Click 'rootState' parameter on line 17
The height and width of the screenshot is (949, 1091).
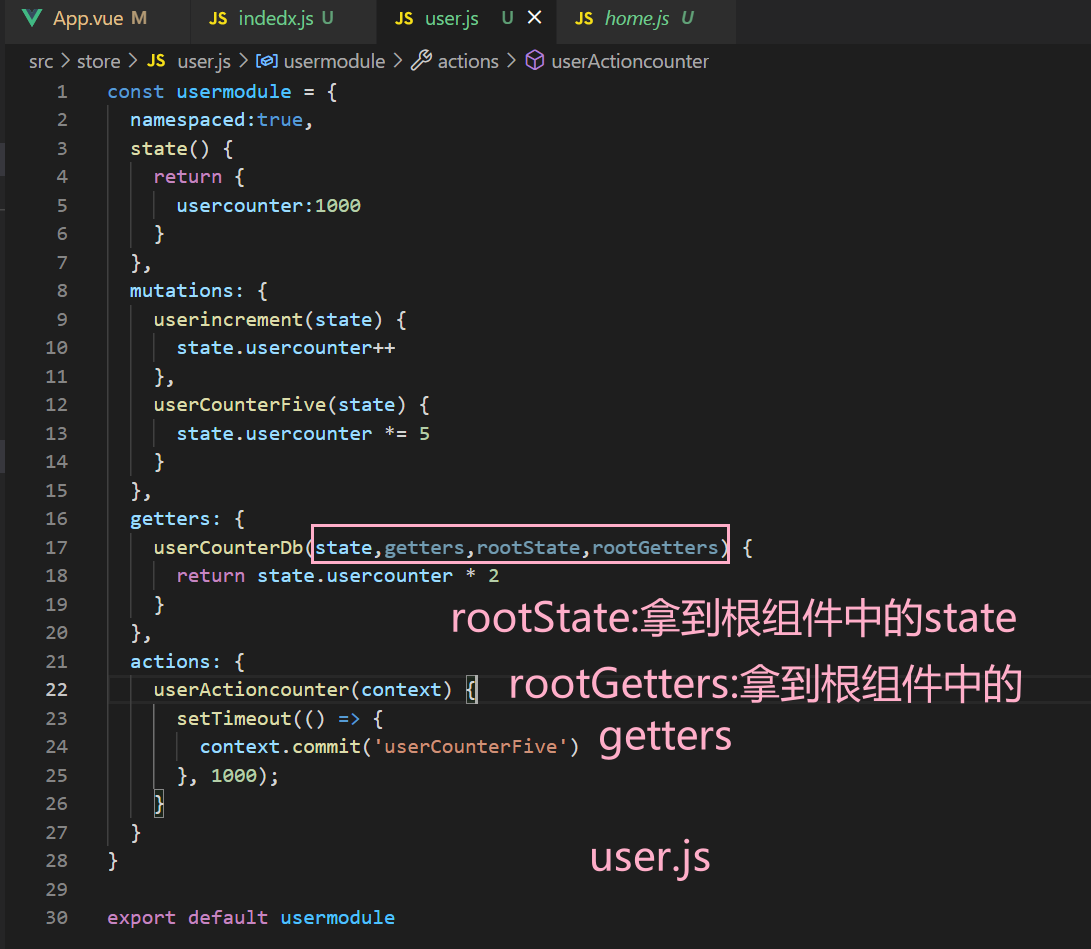[x=528, y=548]
